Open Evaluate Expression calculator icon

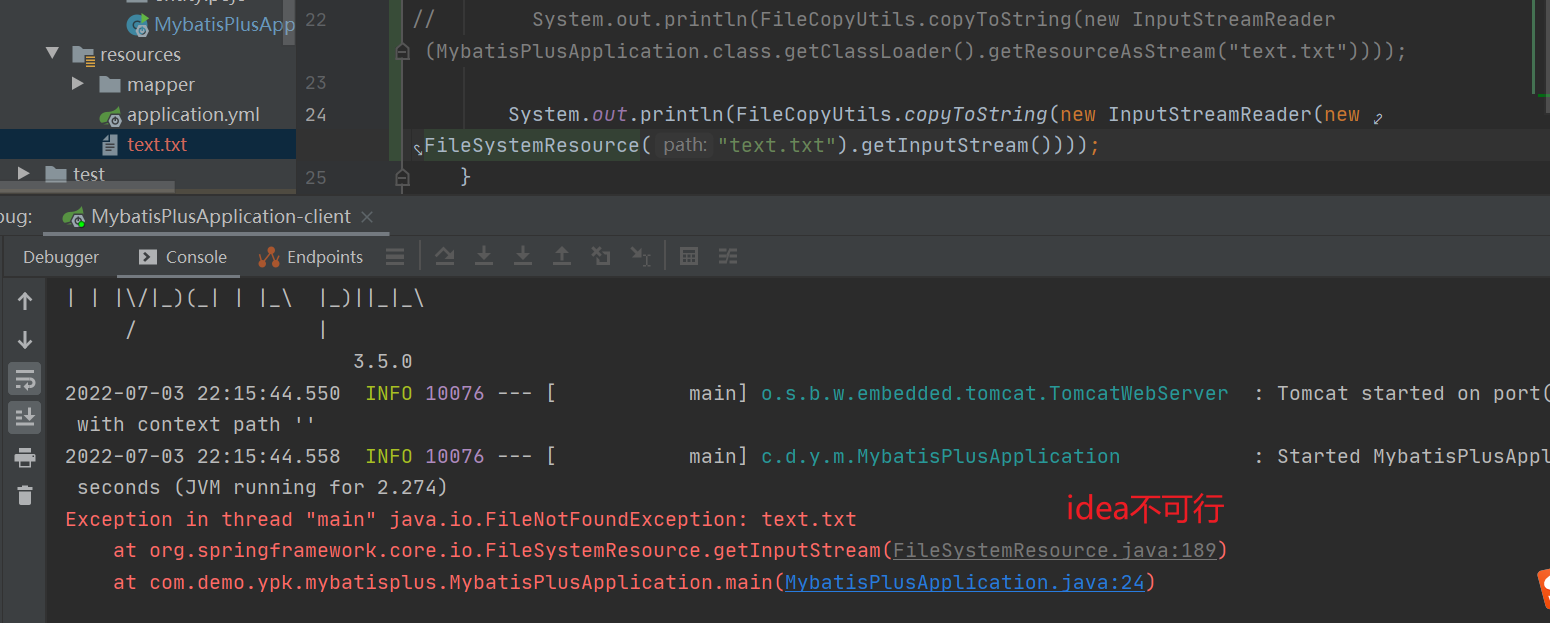click(689, 257)
